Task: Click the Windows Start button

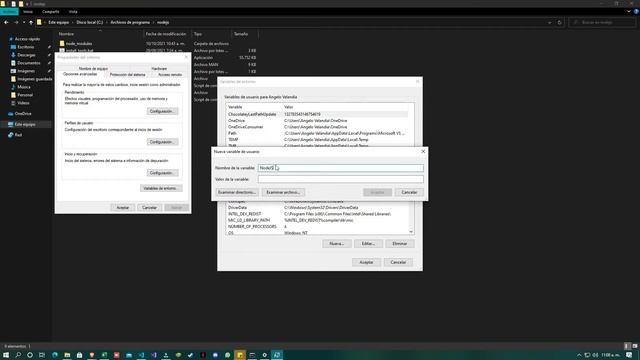Action: tap(6, 355)
